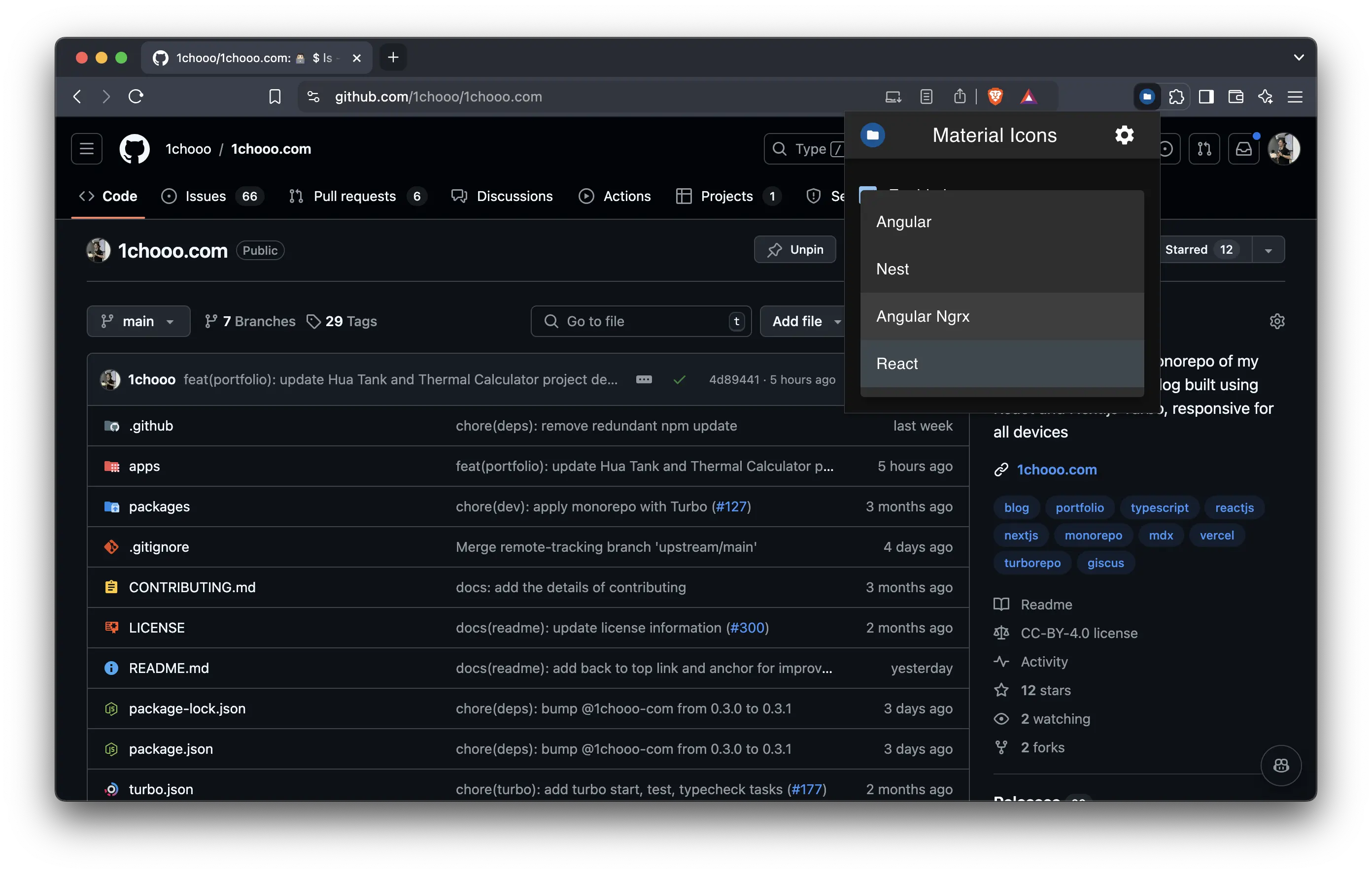This screenshot has width=1372, height=874.
Task: Open GitHub global navigation menu
Action: (87, 149)
